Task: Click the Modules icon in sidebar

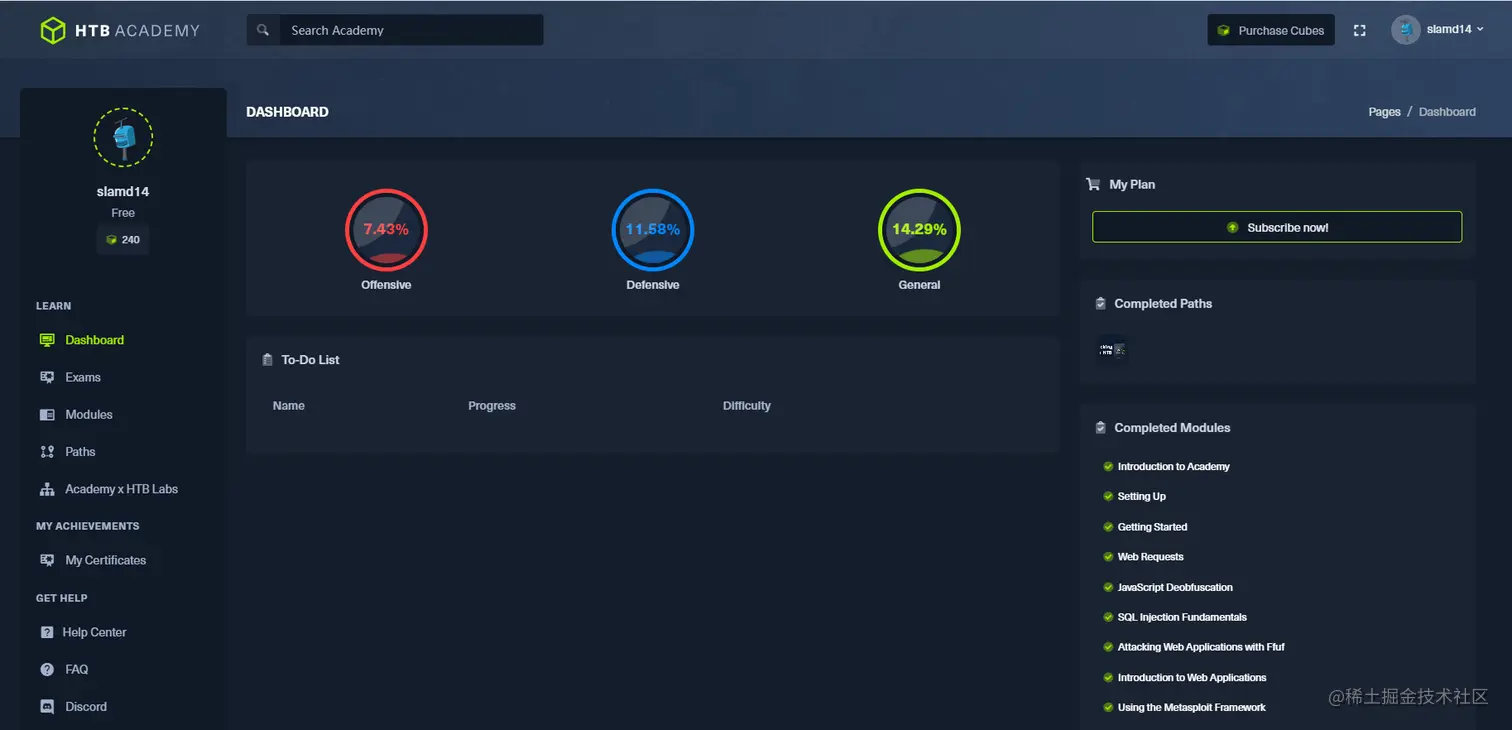Action: click(47, 414)
